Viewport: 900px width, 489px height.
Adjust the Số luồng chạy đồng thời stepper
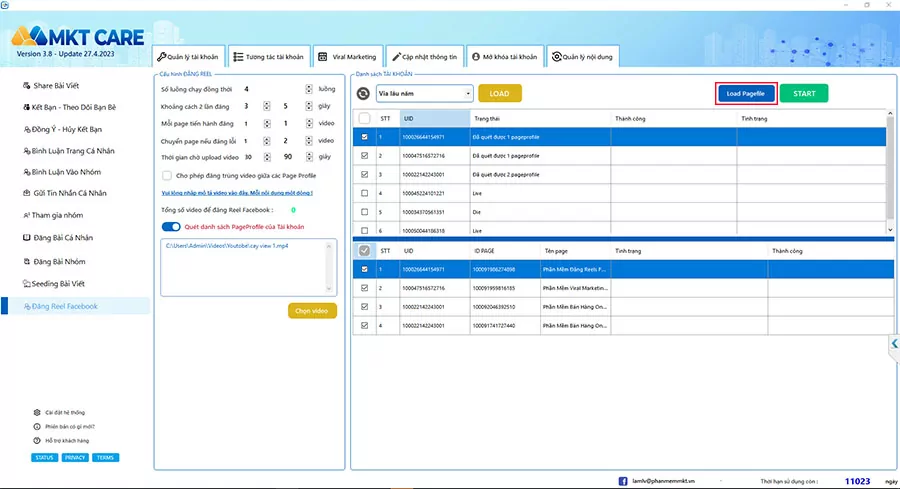pos(309,89)
